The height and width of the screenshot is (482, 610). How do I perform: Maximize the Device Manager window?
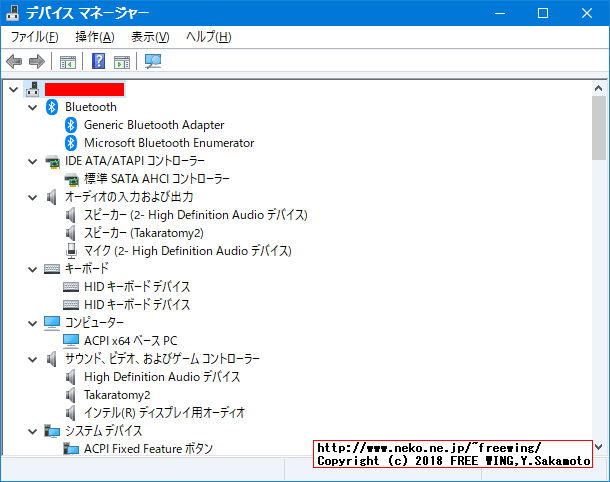543,13
